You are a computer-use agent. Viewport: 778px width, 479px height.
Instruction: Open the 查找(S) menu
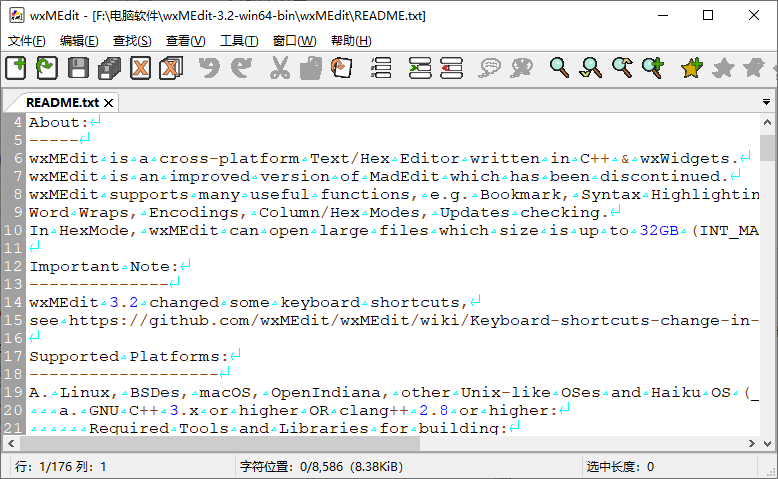(x=132, y=41)
